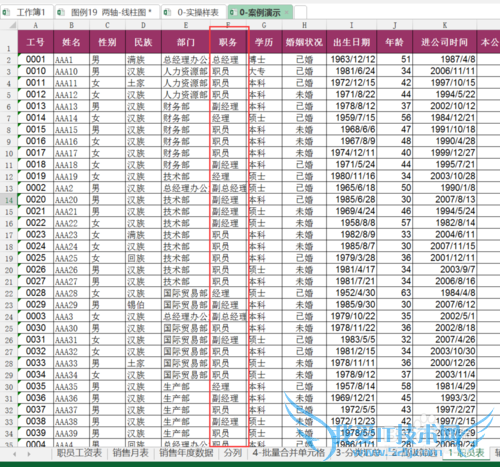Click the spreadsheet icon on 工作簿1 tab
Viewport: 500px width, 467px height.
point(6,13)
